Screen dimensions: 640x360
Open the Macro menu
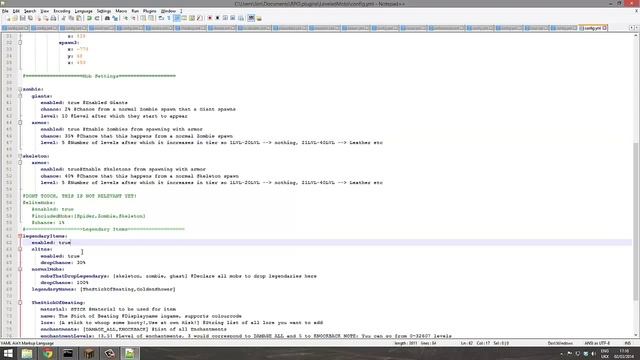[x=121, y=11]
